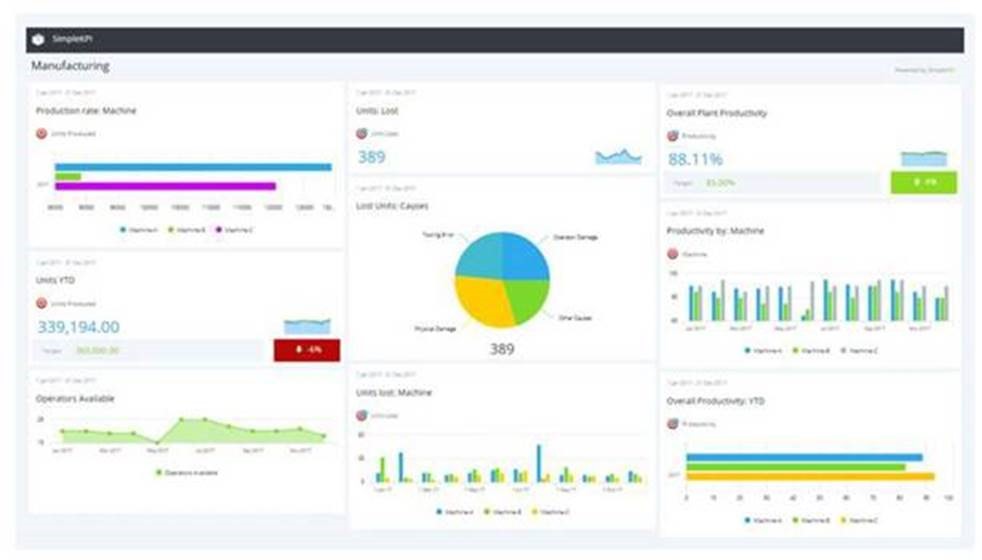
Task: Click the KPI icon under Overall Productivity YTD
Action: tap(672, 423)
